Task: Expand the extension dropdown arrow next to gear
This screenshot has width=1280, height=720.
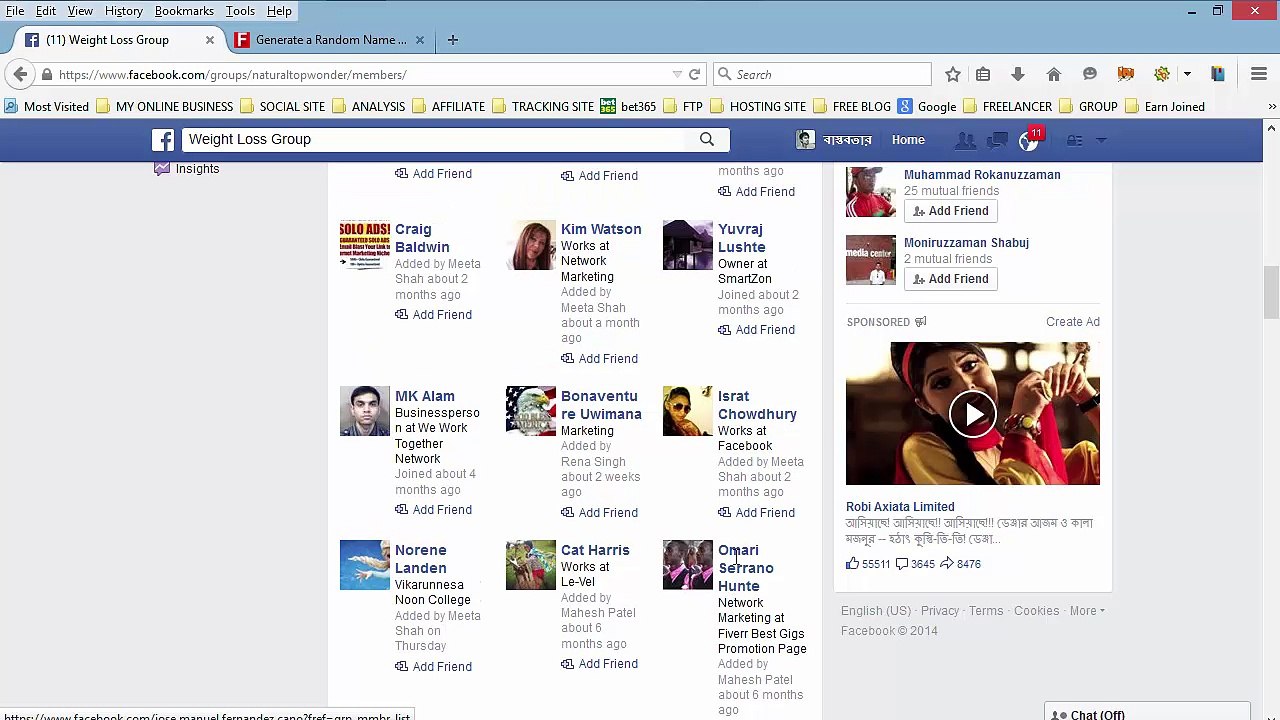Action: pos(1187,74)
